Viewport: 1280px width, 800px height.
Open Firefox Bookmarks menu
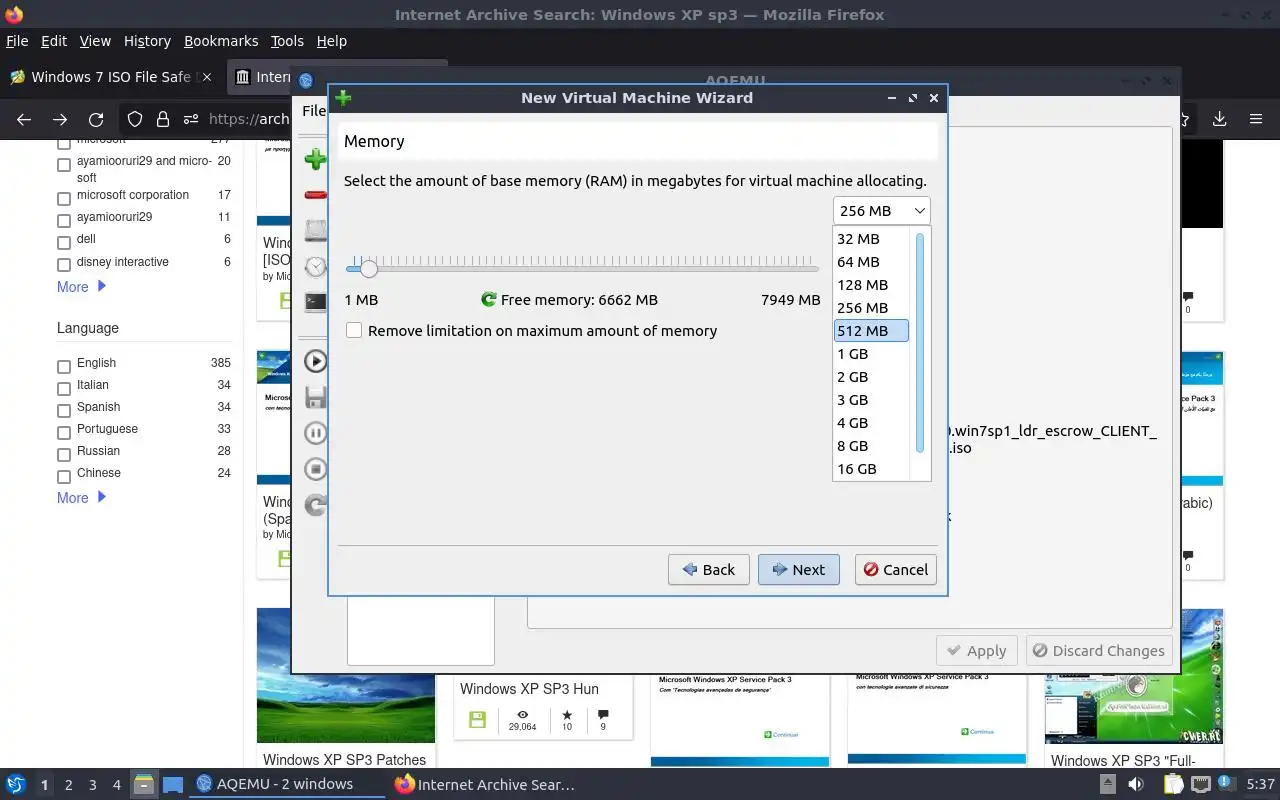(221, 41)
